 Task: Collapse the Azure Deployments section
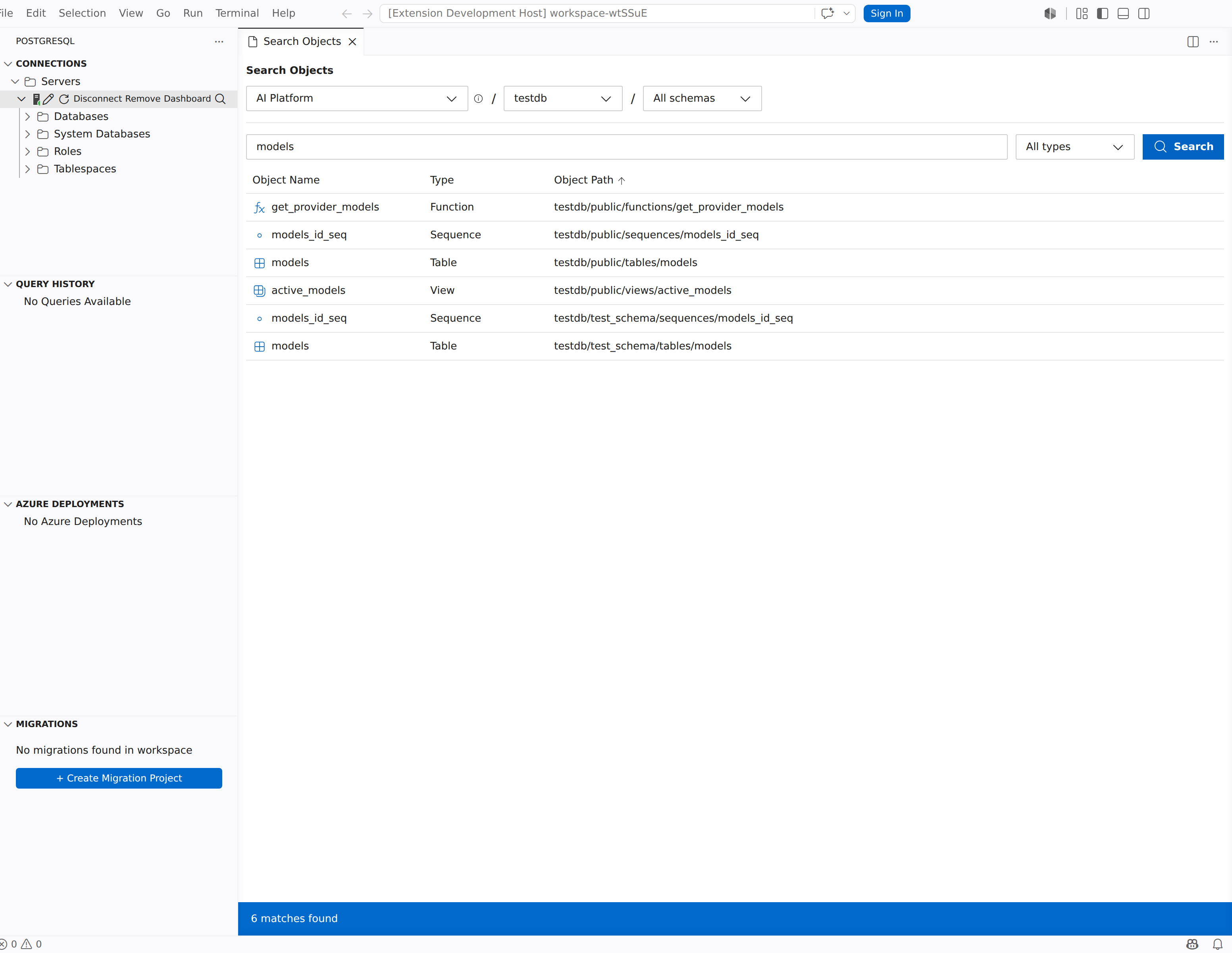click(x=8, y=504)
